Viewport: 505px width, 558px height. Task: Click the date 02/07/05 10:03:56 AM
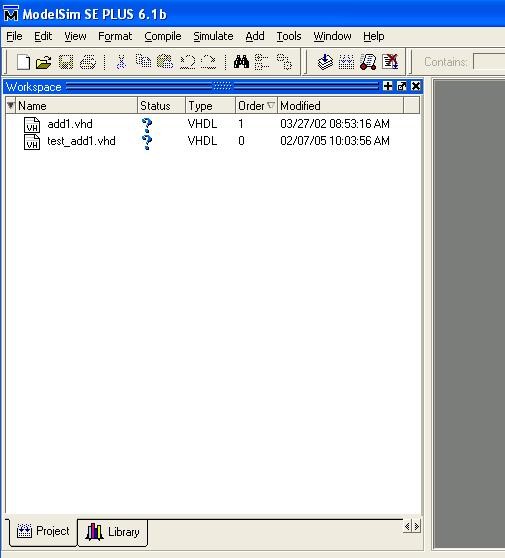pos(335,141)
